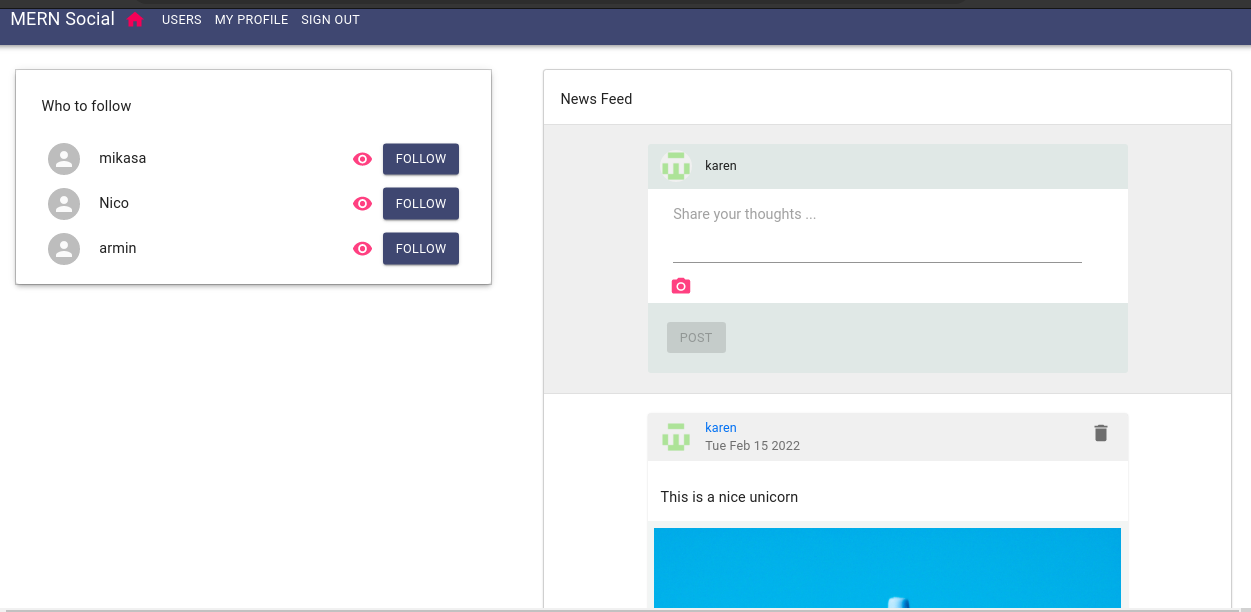Click armin's avatar icon

[64, 249]
